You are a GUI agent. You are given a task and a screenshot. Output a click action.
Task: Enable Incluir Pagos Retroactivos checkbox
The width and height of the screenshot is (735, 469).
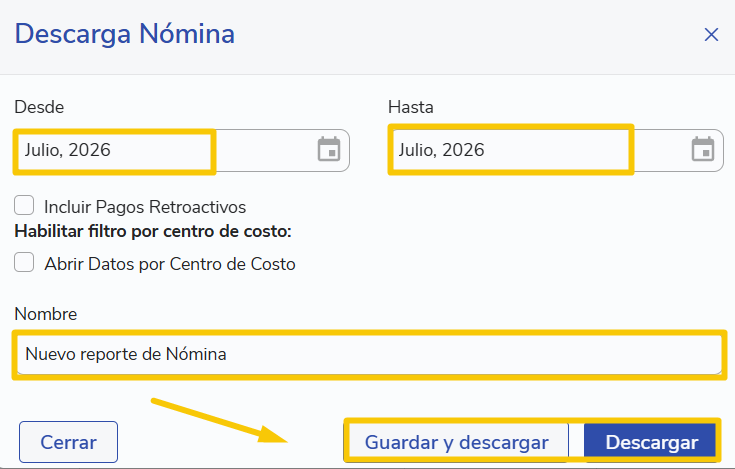point(24,205)
